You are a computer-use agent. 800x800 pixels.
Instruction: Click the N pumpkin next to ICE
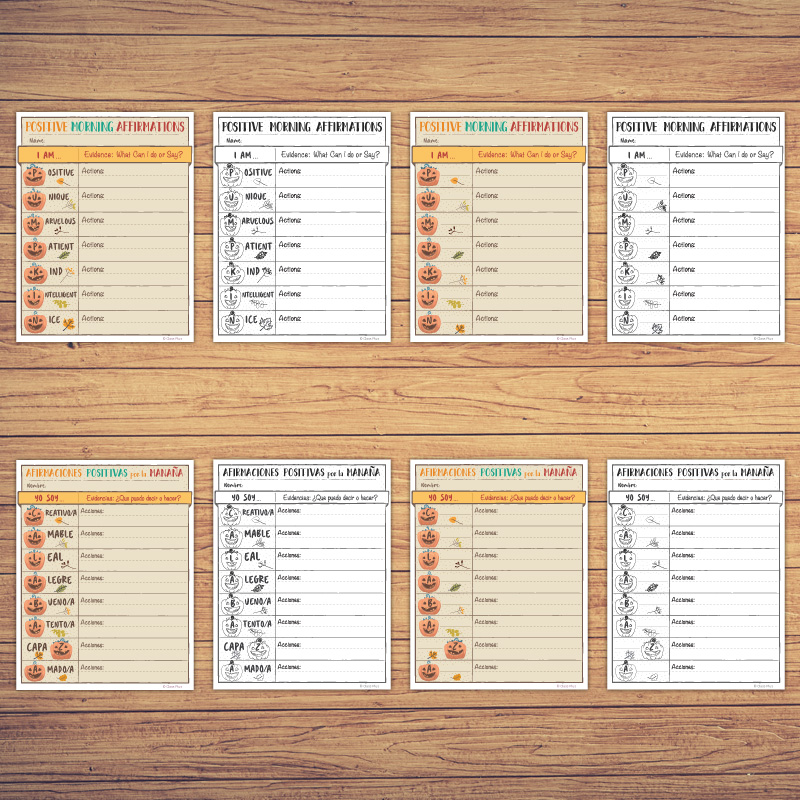click(x=34, y=320)
